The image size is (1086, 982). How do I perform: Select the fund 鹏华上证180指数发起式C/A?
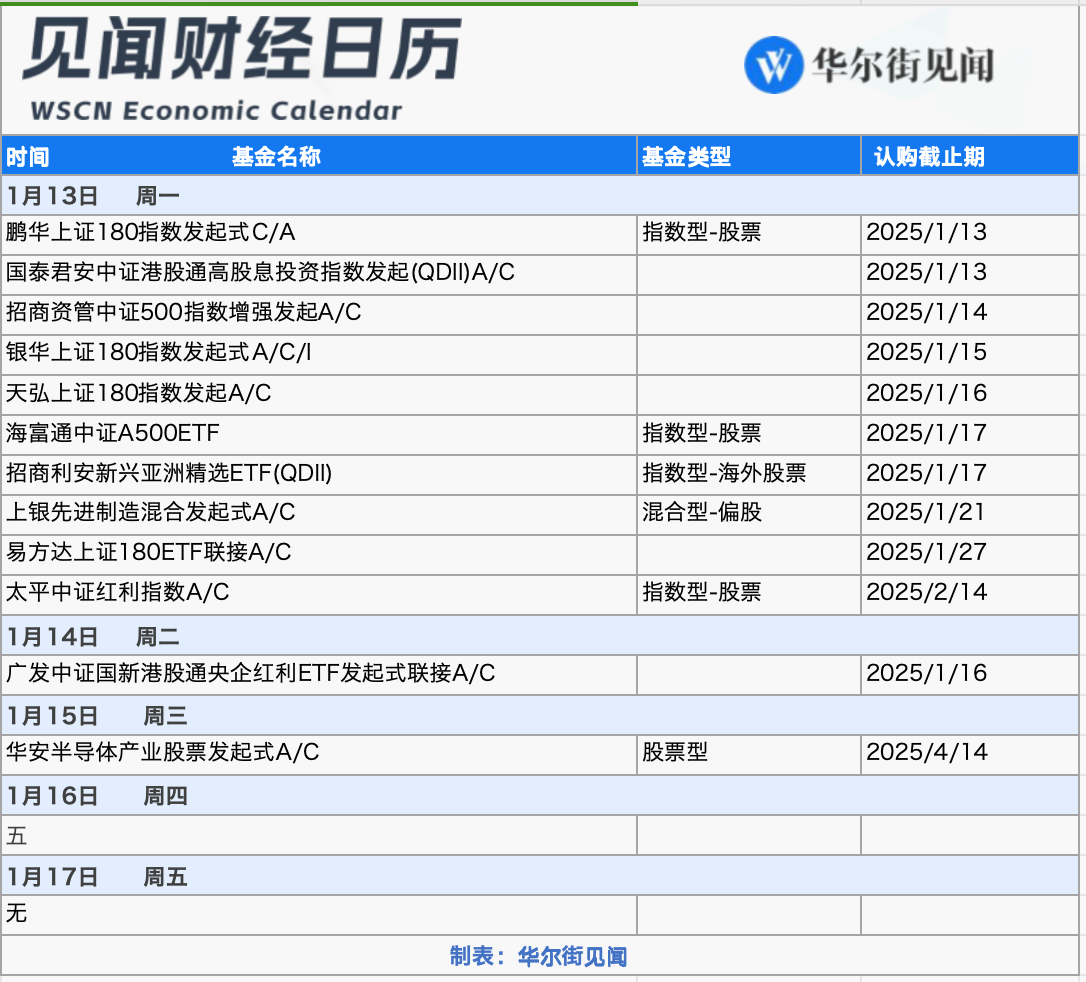[150, 232]
